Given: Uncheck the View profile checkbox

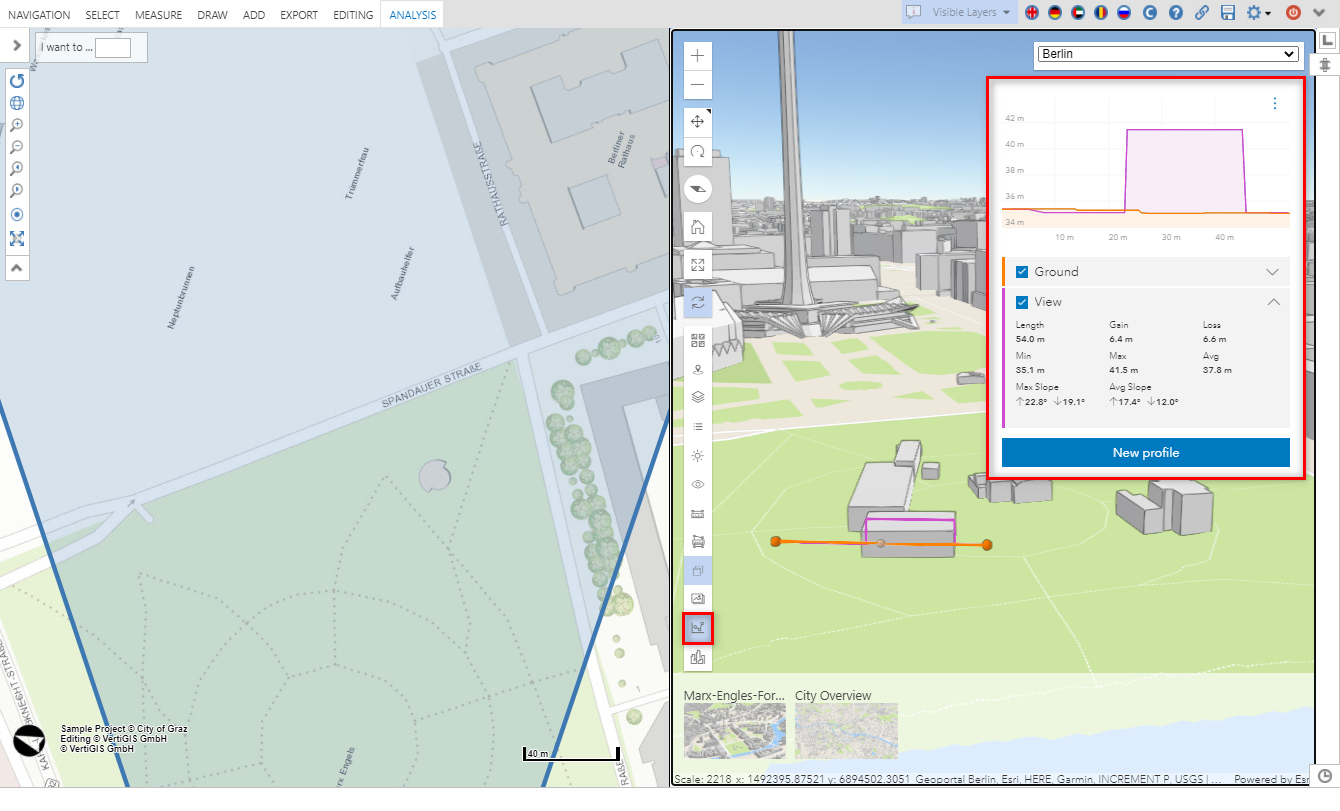Looking at the screenshot, I should pyautogui.click(x=1022, y=302).
